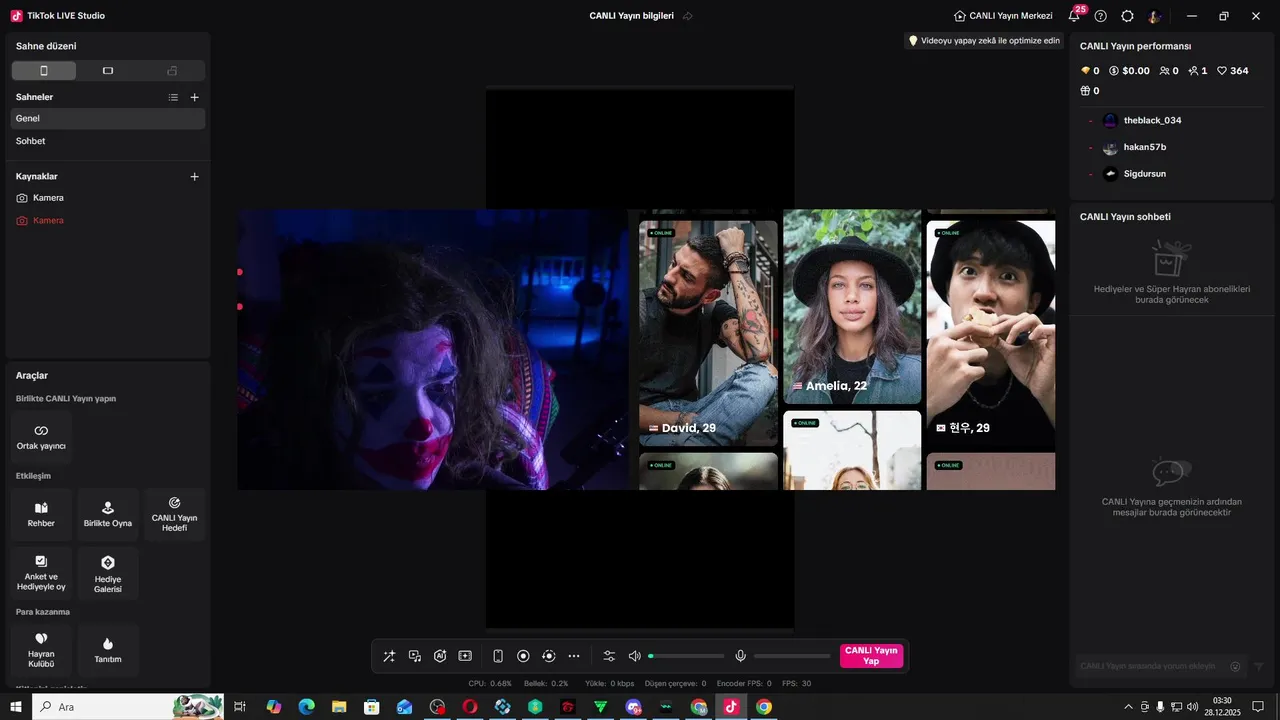Screen dimensions: 1280x720
Task: Open emoji picker in chat input
Action: coord(1235,666)
